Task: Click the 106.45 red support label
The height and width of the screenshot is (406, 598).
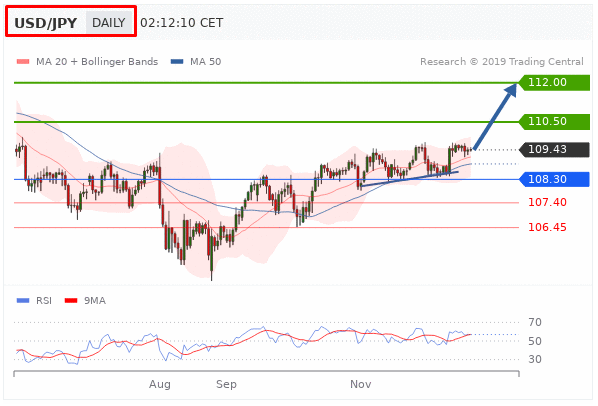Action: click(x=547, y=228)
